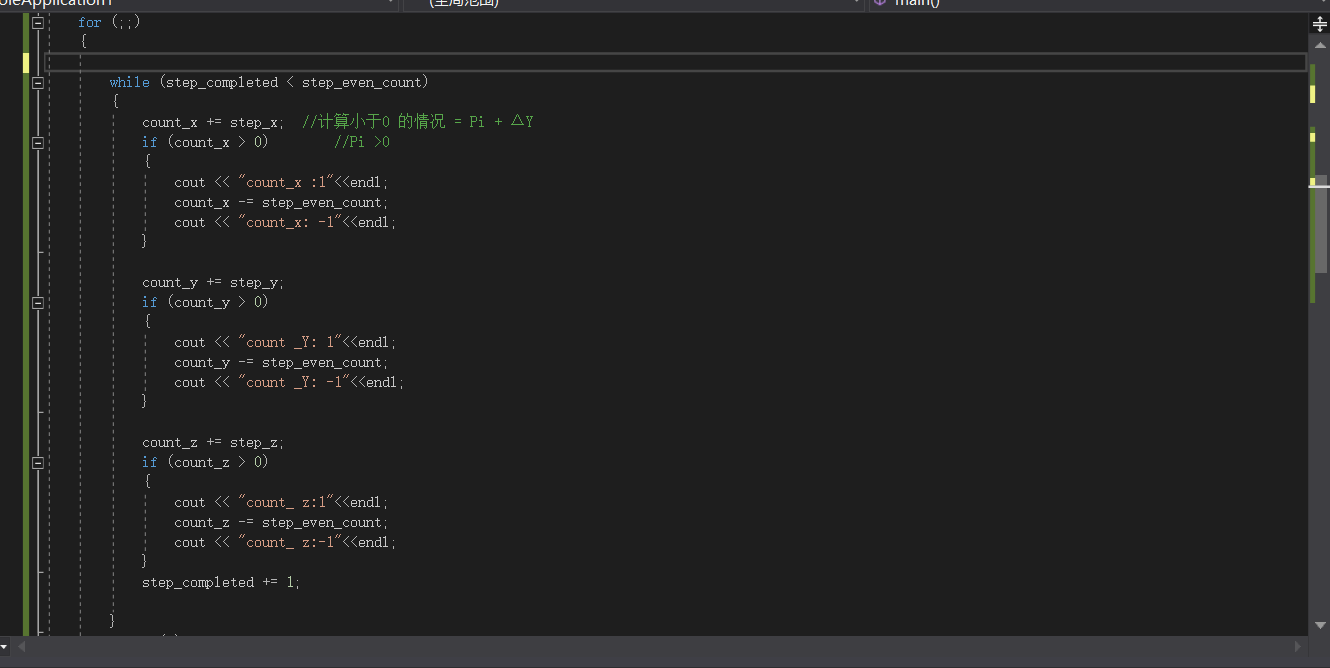Click the green comment '//Pi >0'
1330x668 pixels.
coord(362,143)
